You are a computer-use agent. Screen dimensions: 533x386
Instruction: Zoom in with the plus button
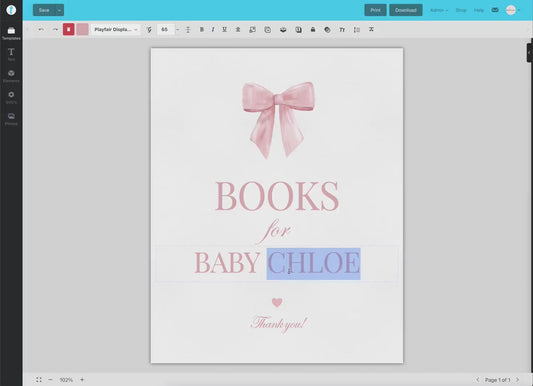click(82, 380)
